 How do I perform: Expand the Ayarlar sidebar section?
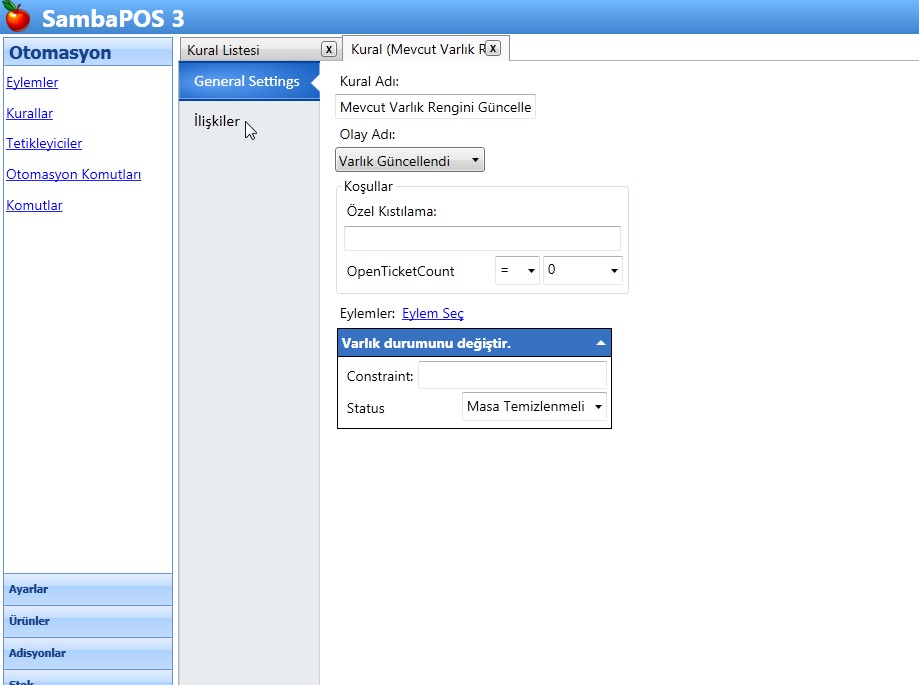88,589
